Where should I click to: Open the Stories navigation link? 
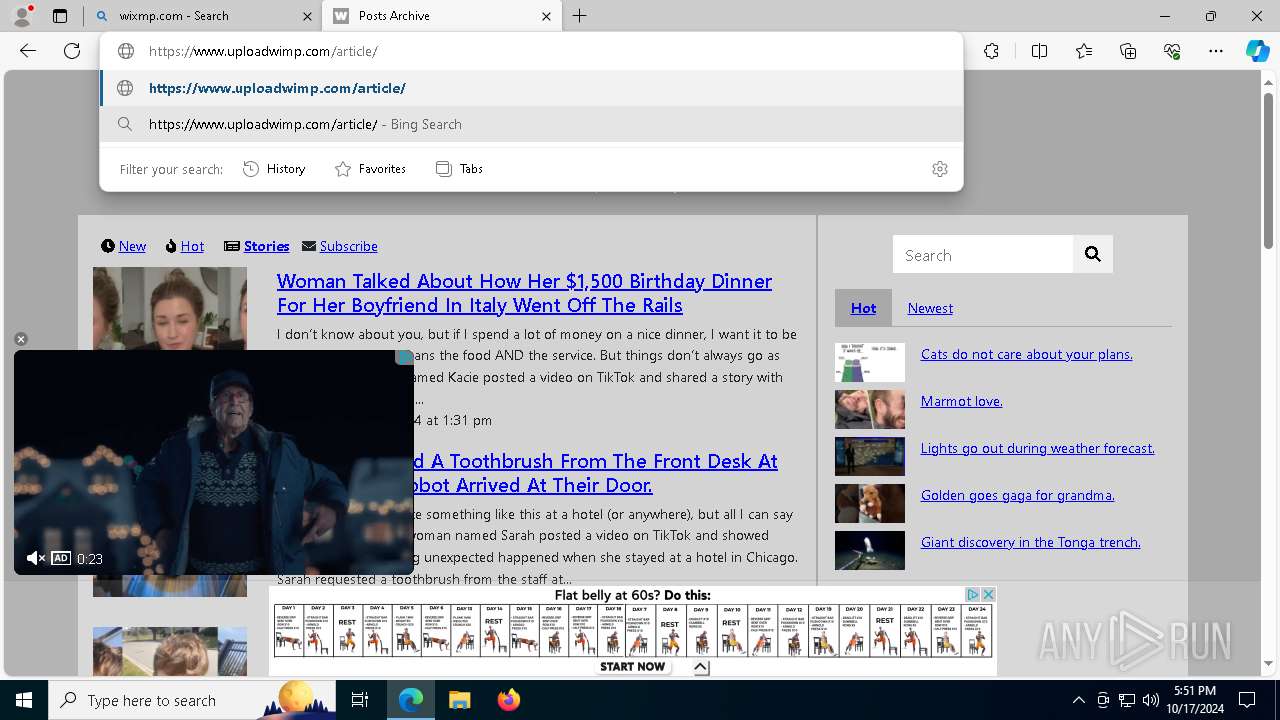[266, 246]
